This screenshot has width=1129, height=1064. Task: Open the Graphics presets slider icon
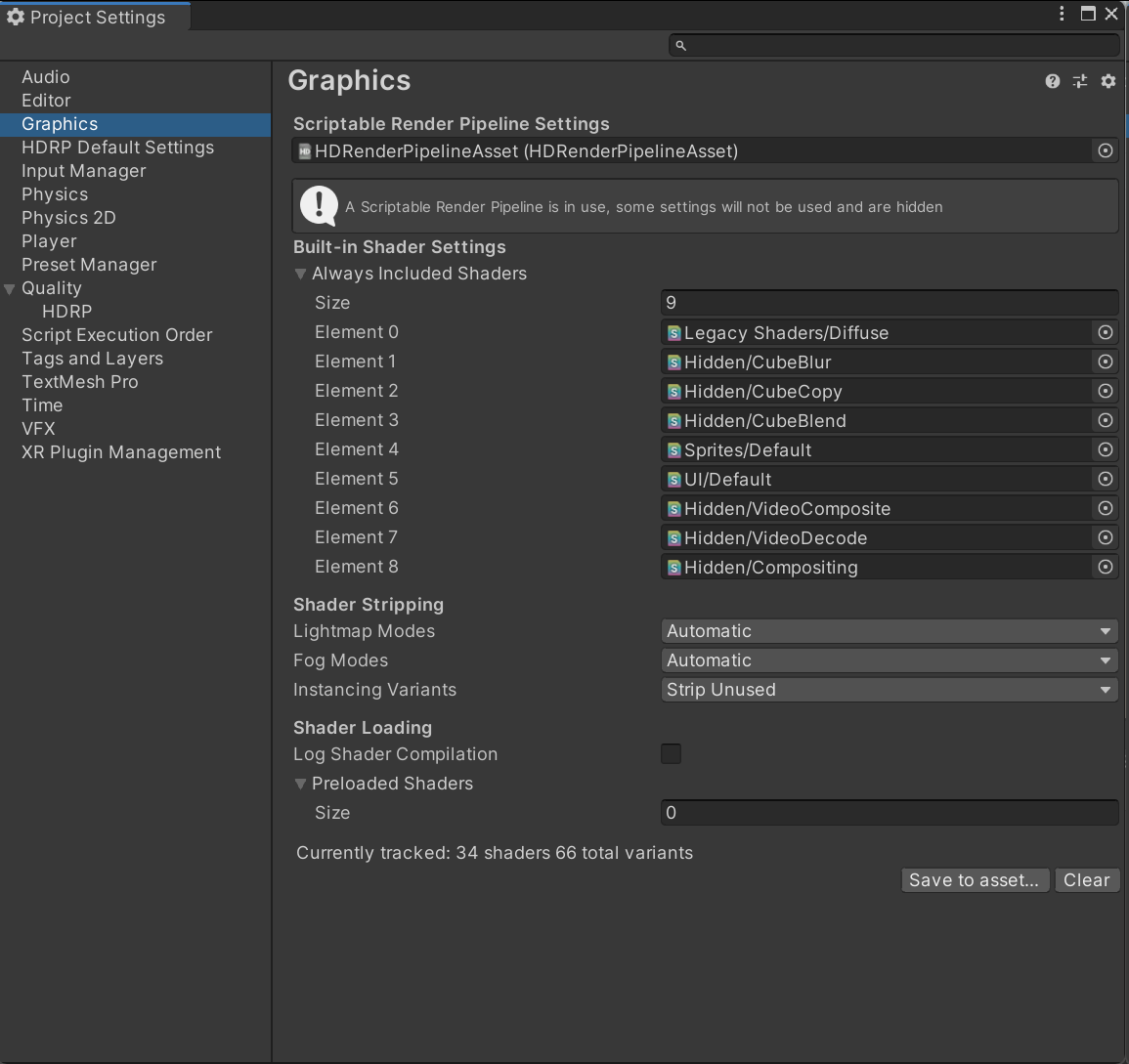click(x=1080, y=81)
